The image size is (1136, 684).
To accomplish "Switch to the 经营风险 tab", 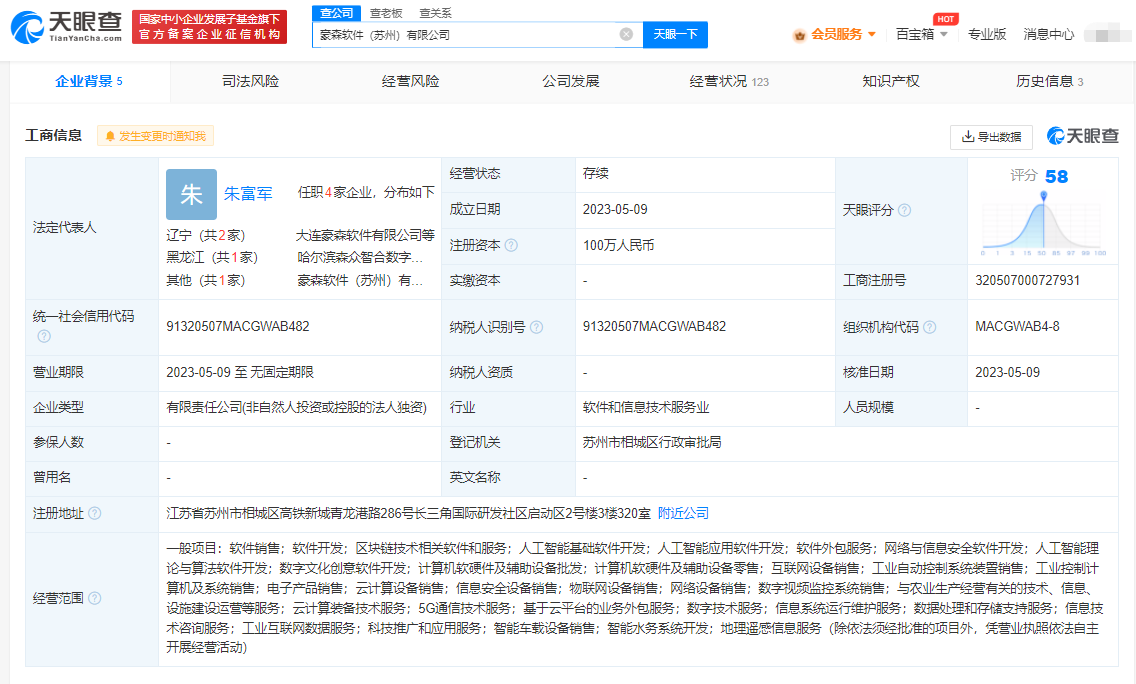I will [x=410, y=81].
